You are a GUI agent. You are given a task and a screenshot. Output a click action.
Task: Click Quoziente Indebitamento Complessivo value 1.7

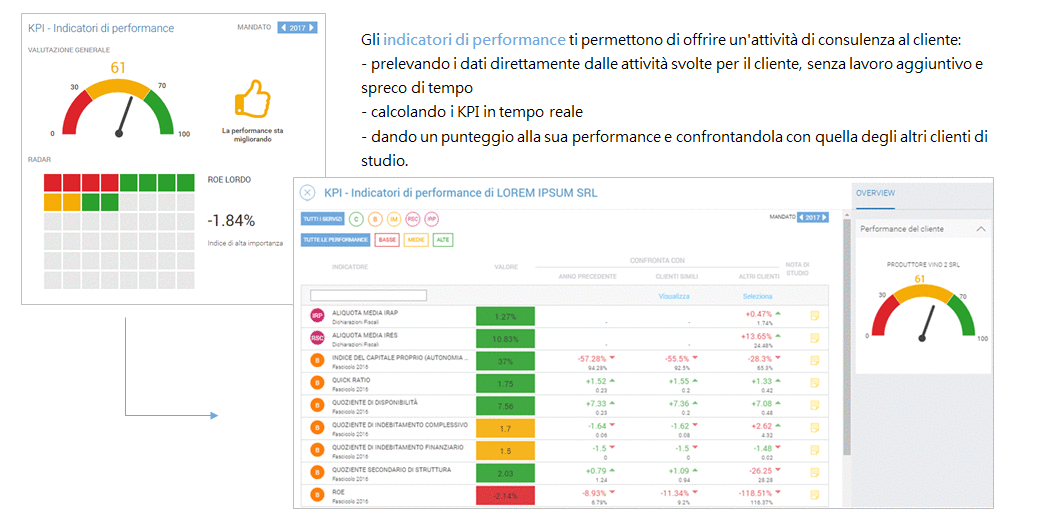(506, 428)
